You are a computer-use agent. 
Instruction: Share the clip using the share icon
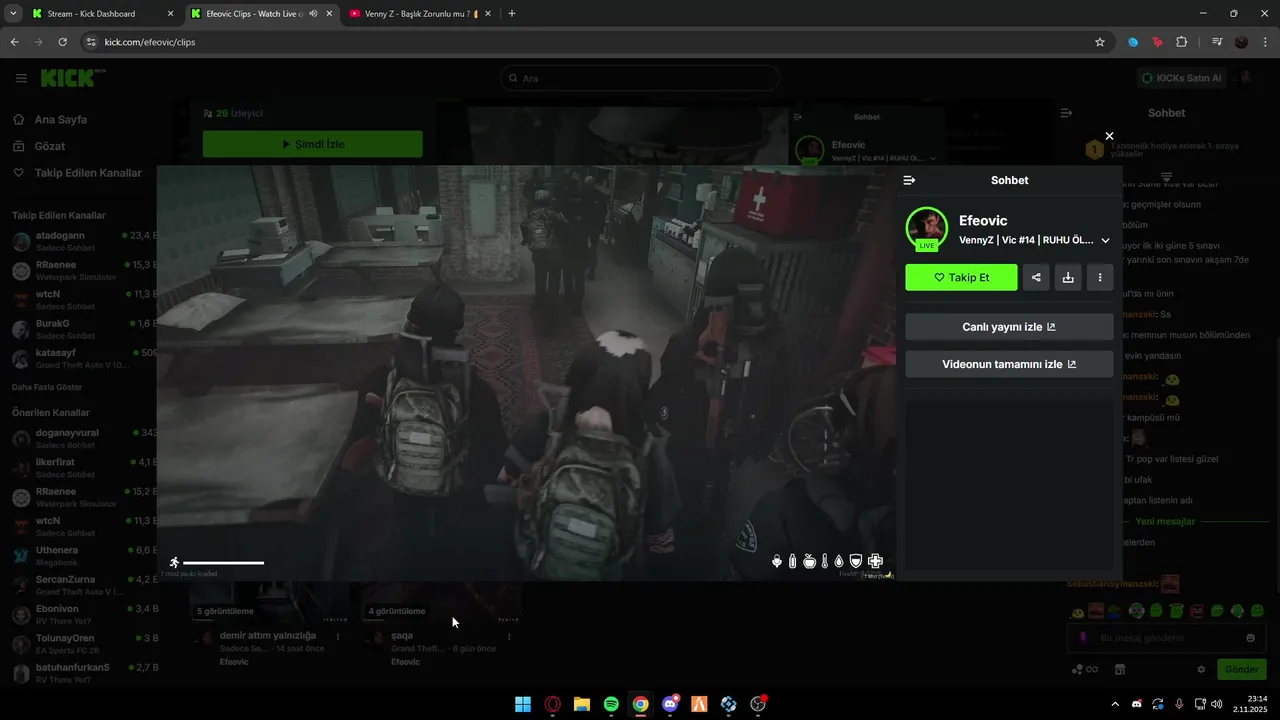pos(1036,277)
